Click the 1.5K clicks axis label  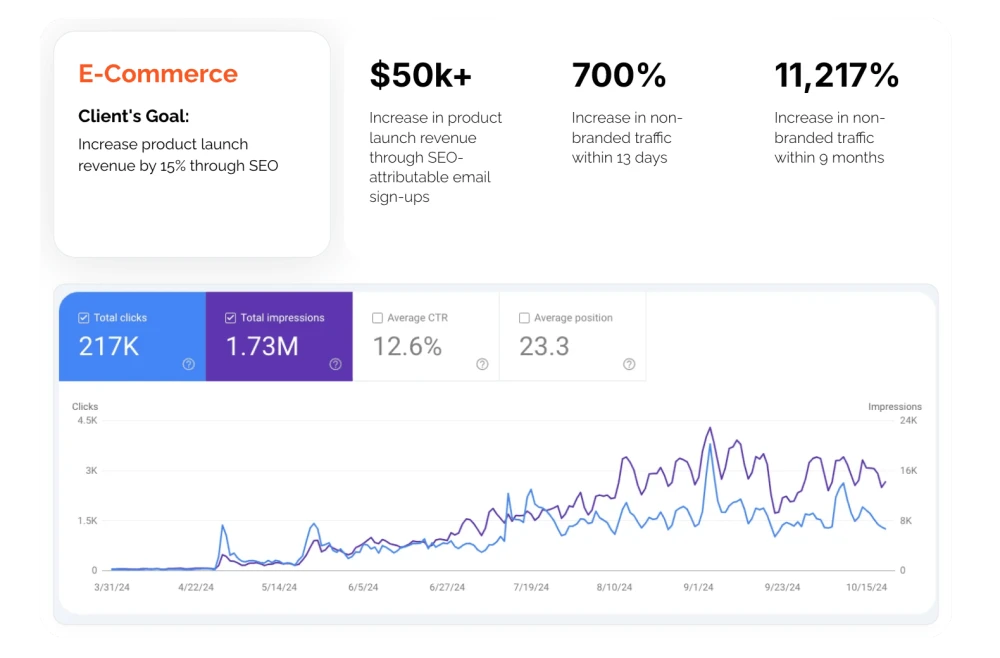[x=87, y=521]
